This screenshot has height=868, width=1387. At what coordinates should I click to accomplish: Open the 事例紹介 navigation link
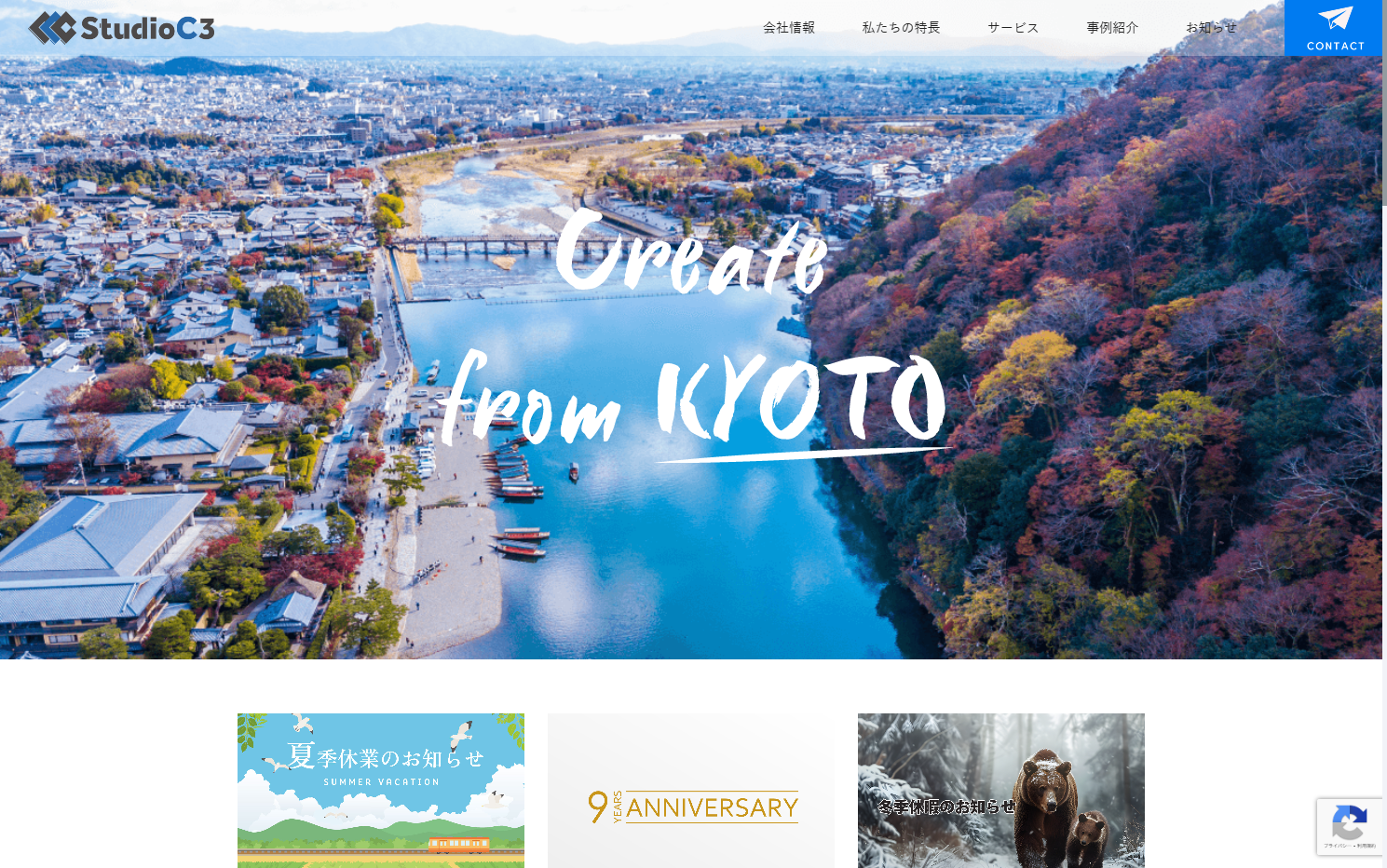[1112, 28]
